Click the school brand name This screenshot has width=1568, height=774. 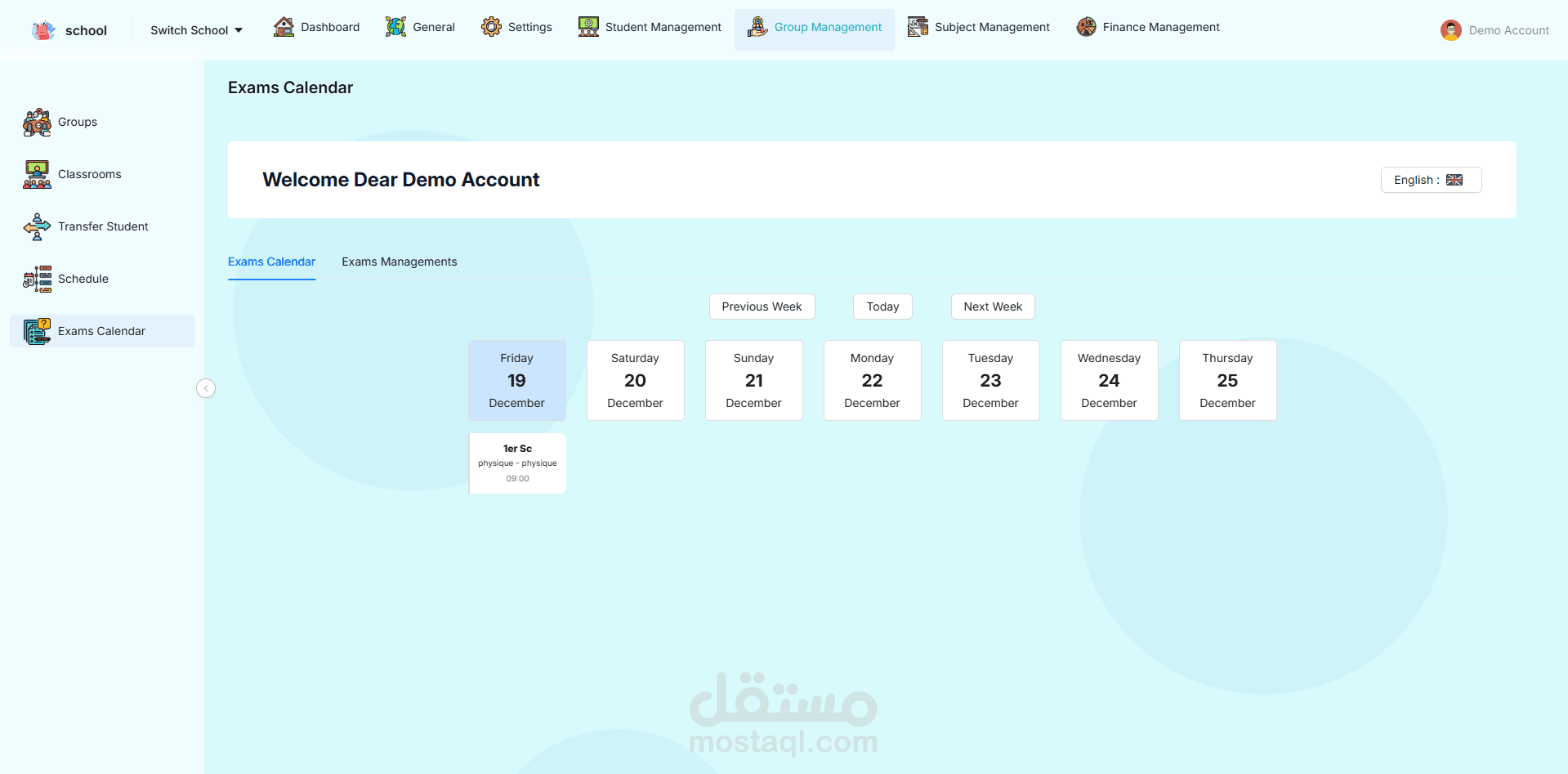coord(86,30)
